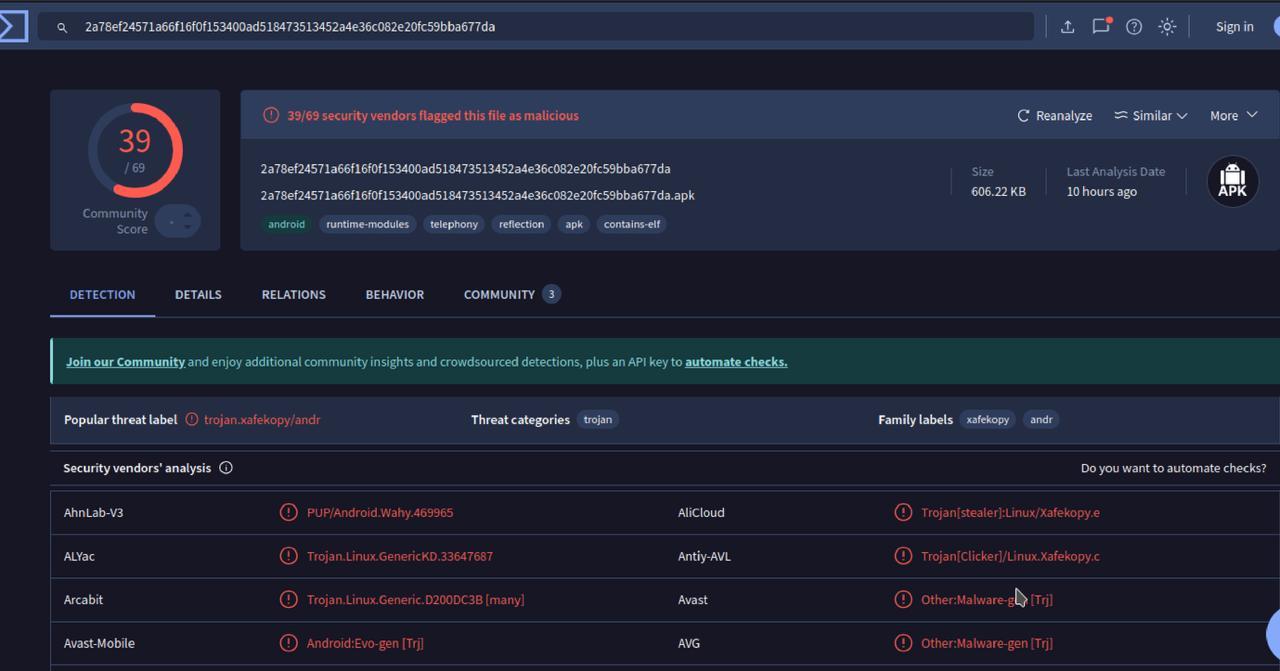This screenshot has height=671, width=1280.
Task: Click the runtime-modules tag
Action: click(x=367, y=224)
